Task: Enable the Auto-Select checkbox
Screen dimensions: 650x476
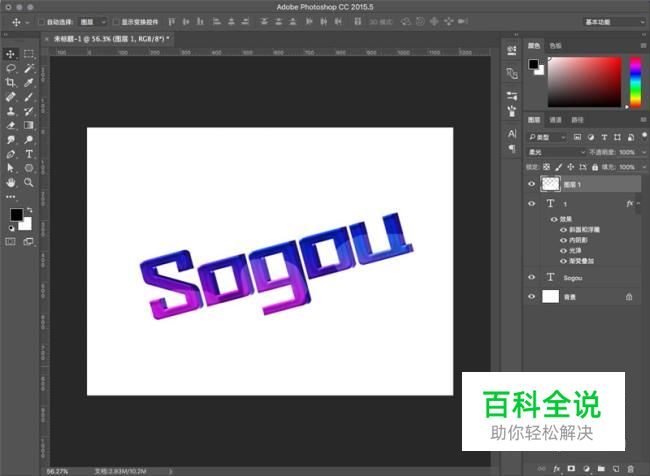Action: click(x=41, y=22)
